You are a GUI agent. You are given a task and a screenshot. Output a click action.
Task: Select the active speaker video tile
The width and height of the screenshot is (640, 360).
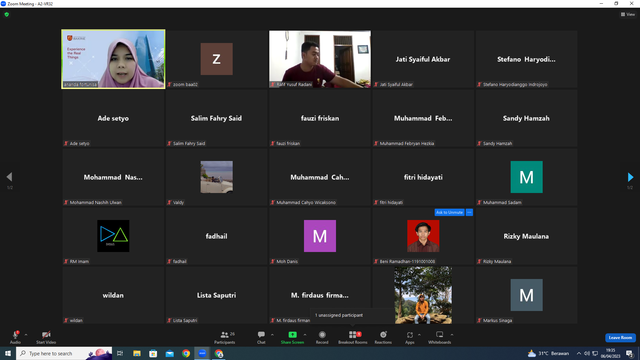pyautogui.click(x=113, y=59)
